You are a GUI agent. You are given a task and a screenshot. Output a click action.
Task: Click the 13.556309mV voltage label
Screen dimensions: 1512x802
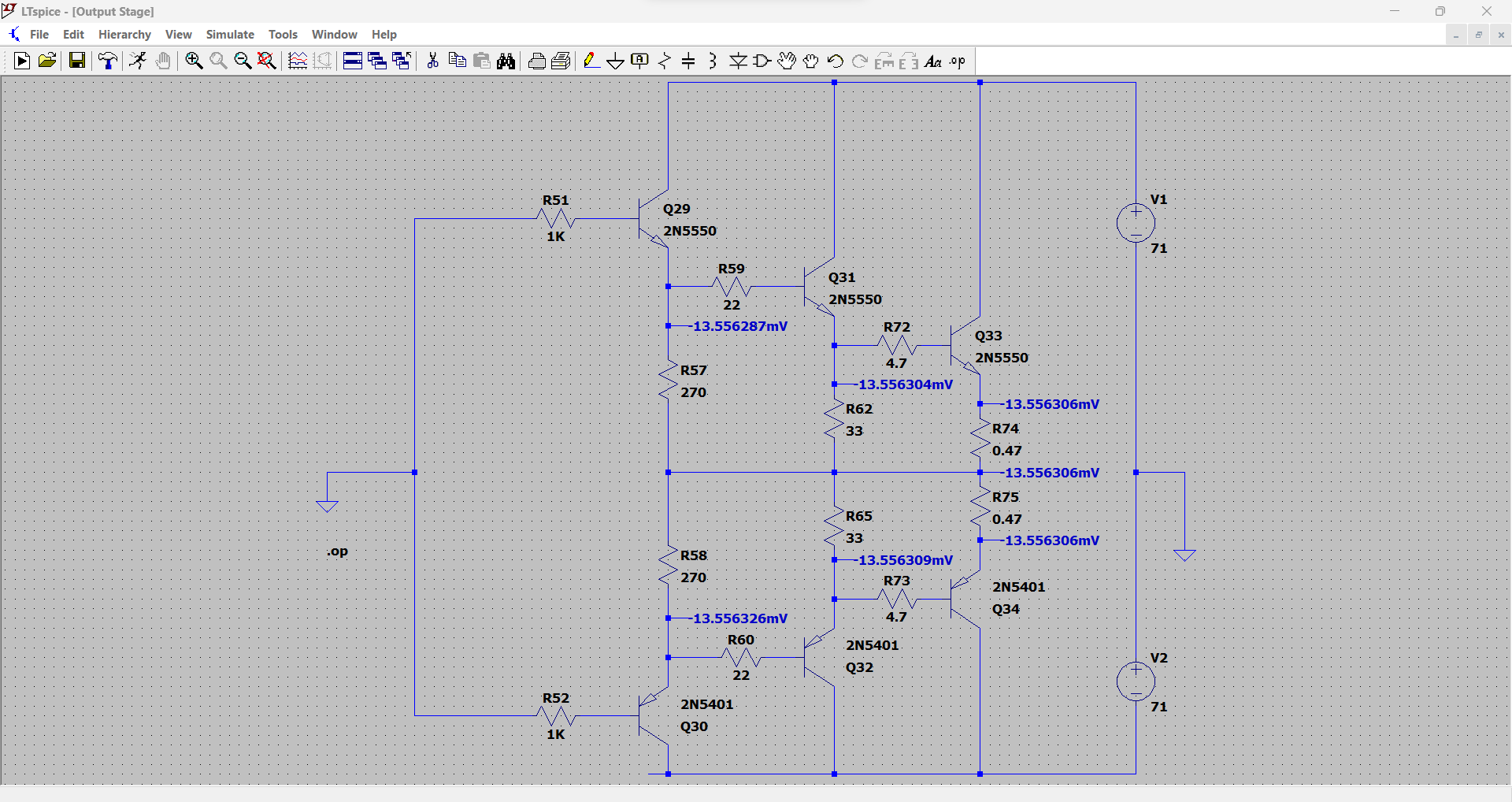(x=905, y=560)
